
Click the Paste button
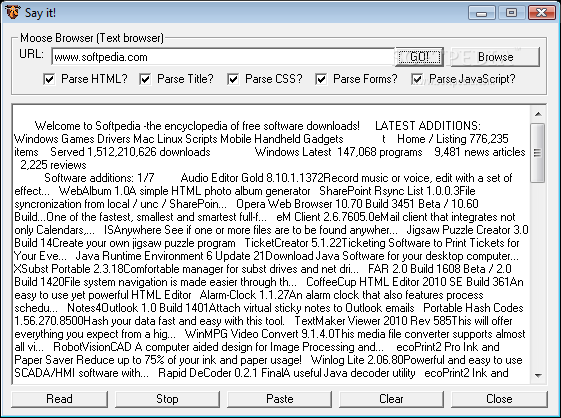pyautogui.click(x=279, y=399)
